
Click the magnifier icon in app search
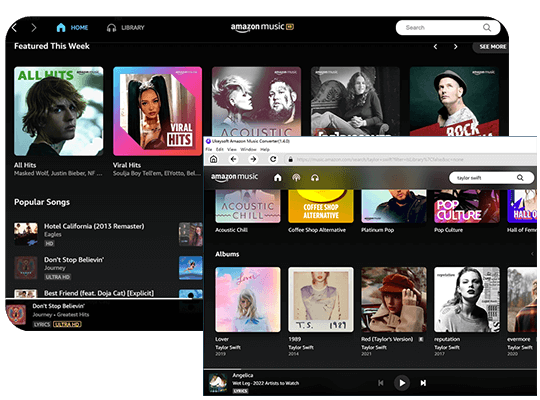[x=487, y=28]
